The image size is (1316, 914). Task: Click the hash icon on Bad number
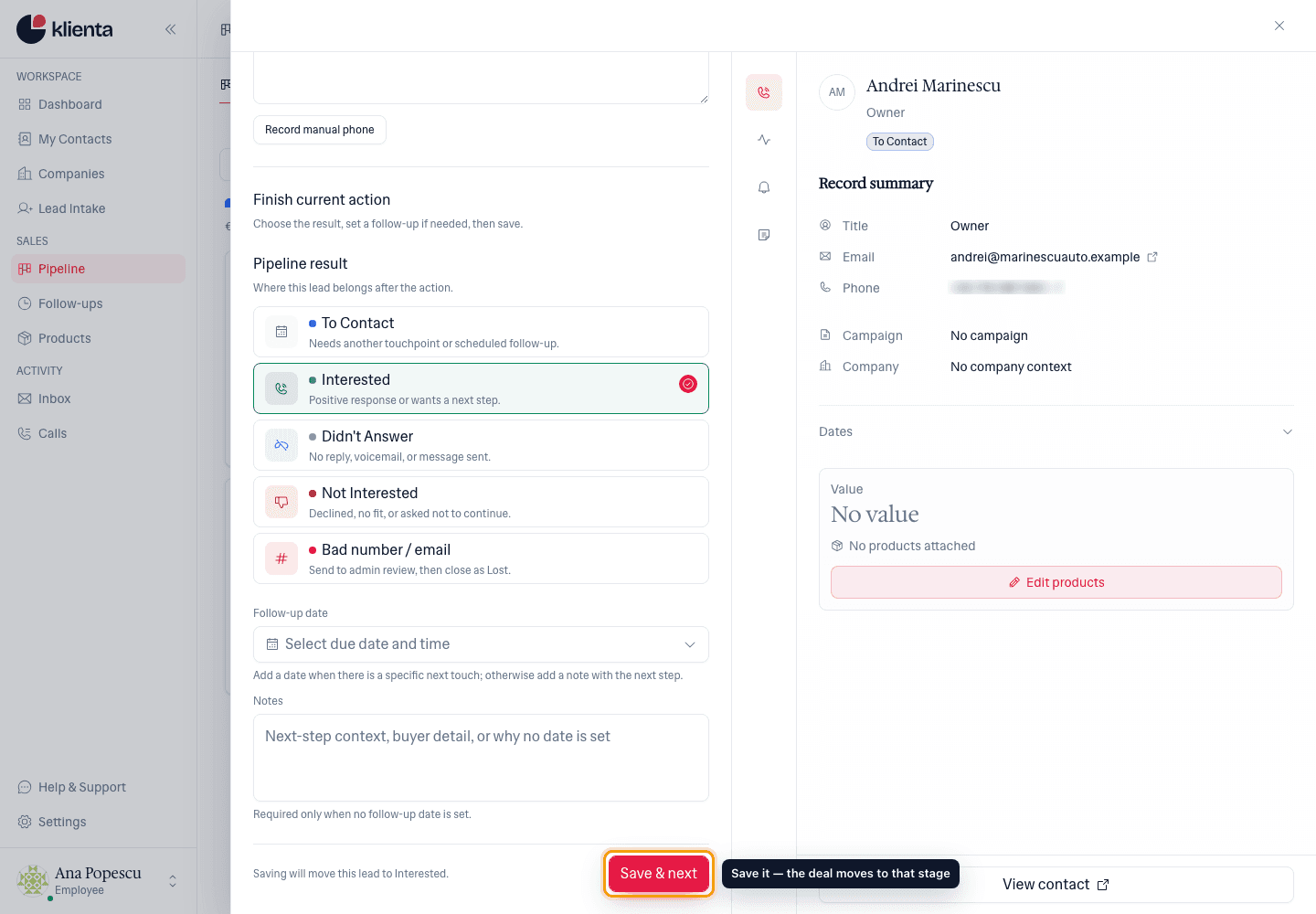pos(281,558)
